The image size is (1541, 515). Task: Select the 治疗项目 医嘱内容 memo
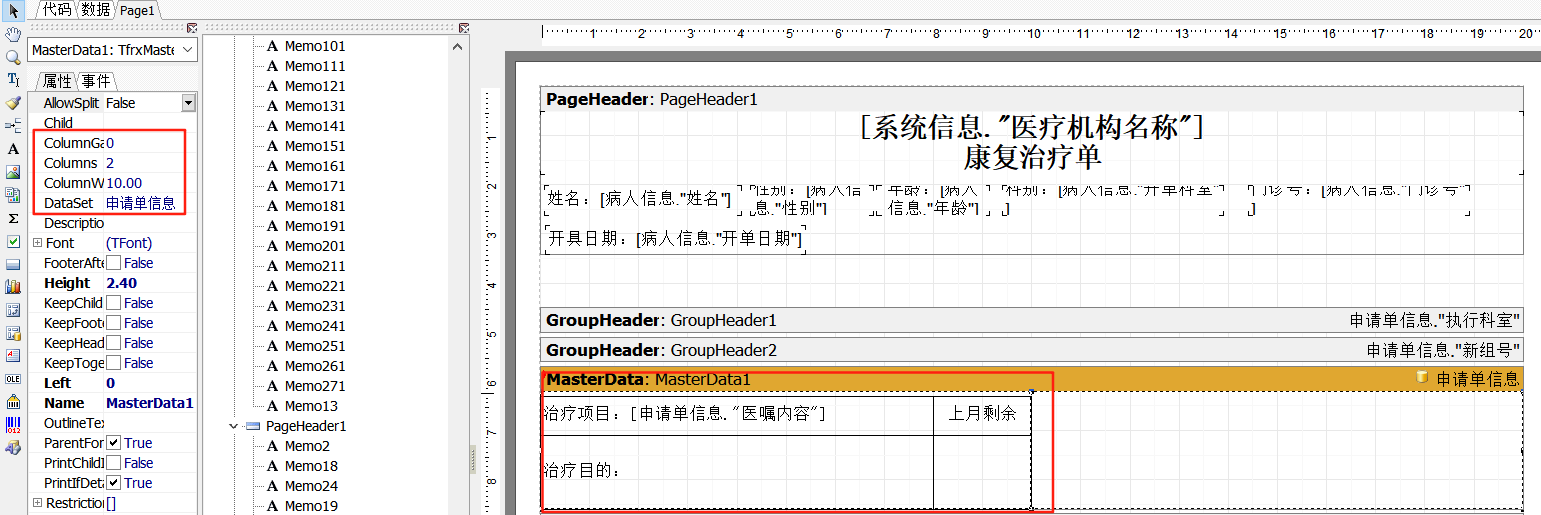[737, 415]
